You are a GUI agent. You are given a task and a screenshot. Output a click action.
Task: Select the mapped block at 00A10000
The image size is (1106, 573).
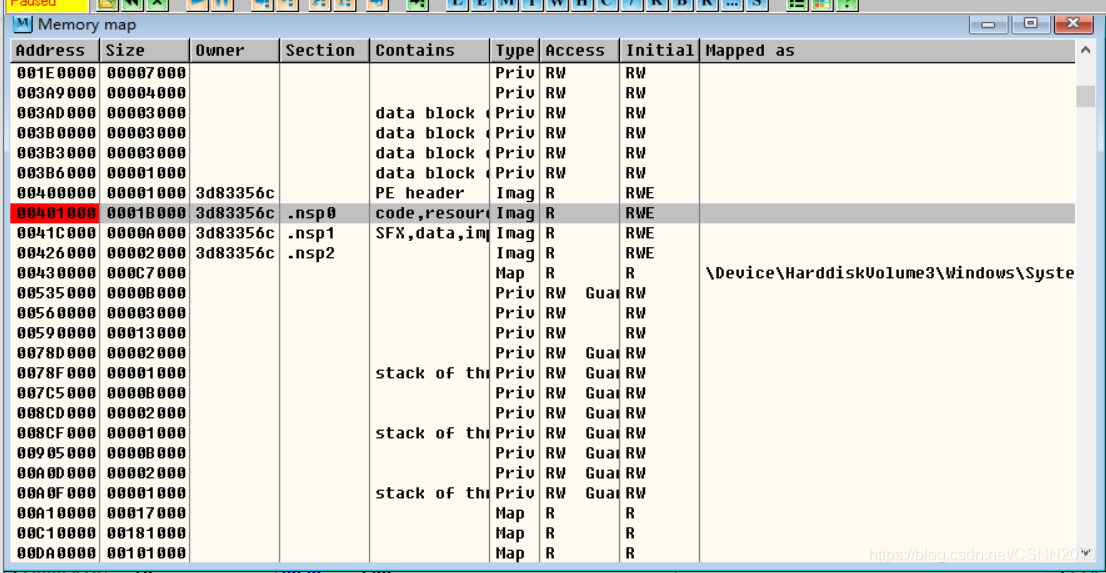point(543,512)
